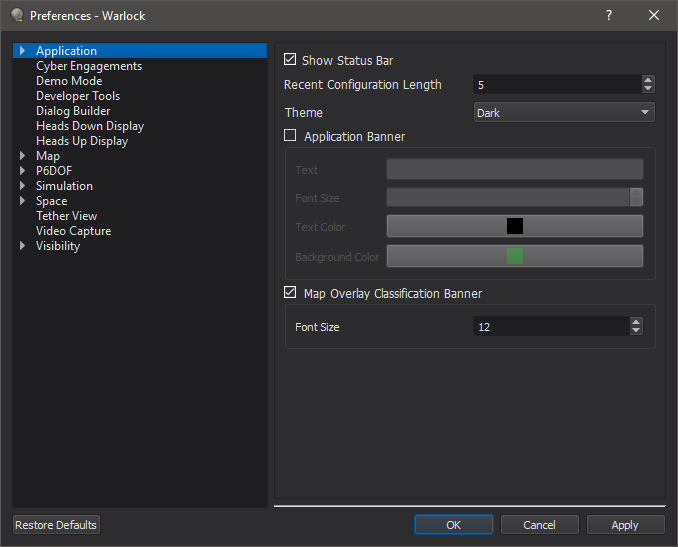This screenshot has width=678, height=547.
Task: Expand the Visibility tree node arrow
Action: pyautogui.click(x=22, y=246)
